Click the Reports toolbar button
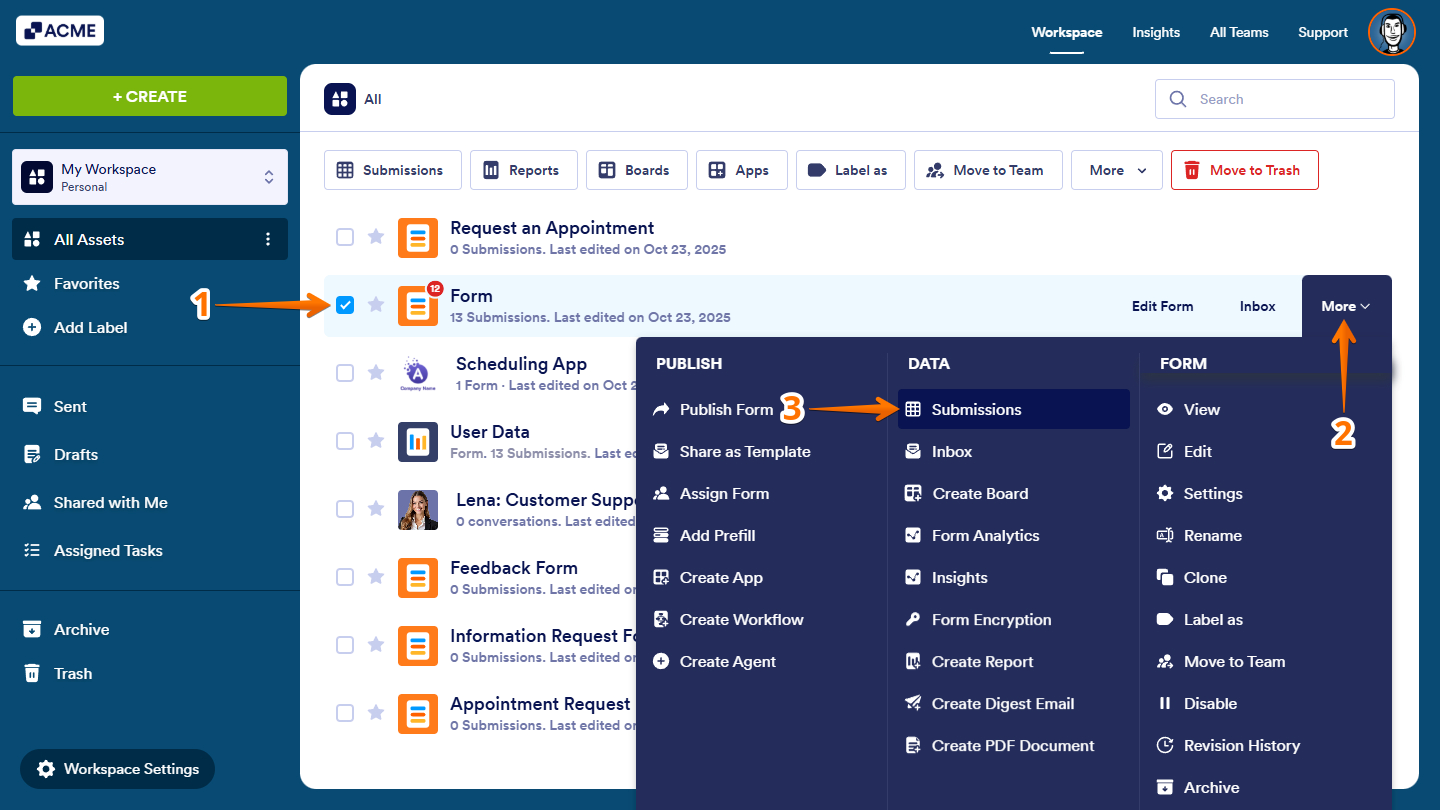This screenshot has width=1440, height=810. 523,170
